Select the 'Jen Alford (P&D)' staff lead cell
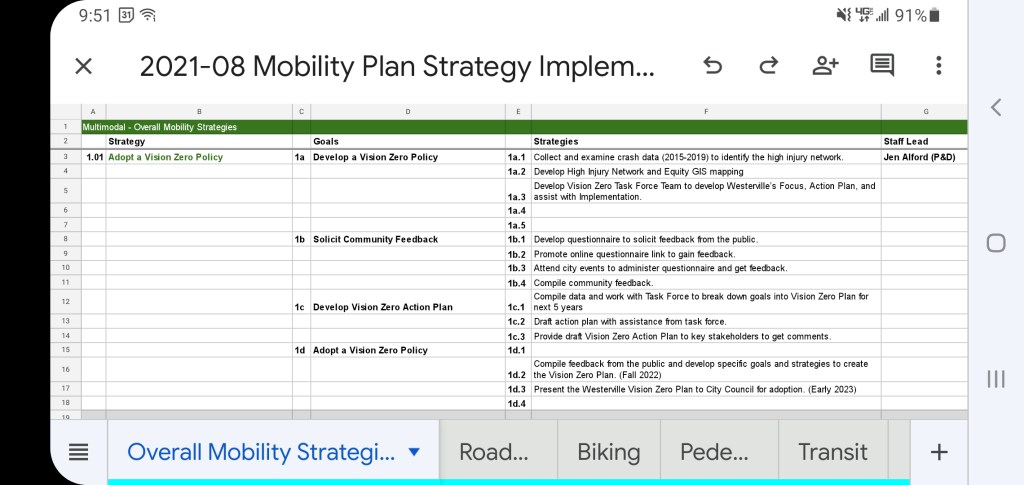Image resolution: width=1024 pixels, height=485 pixels. click(x=923, y=157)
